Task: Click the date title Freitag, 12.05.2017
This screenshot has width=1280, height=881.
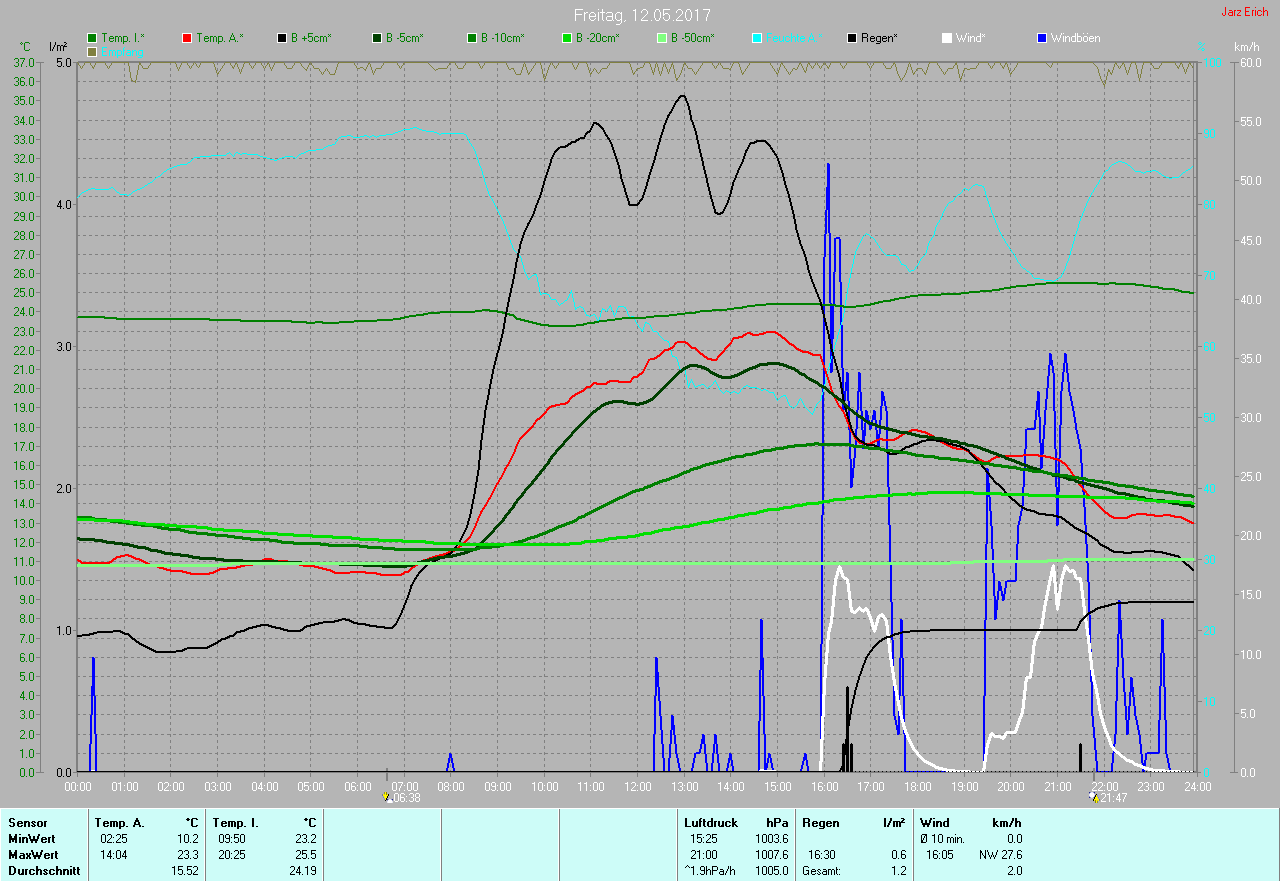Action: pos(642,15)
